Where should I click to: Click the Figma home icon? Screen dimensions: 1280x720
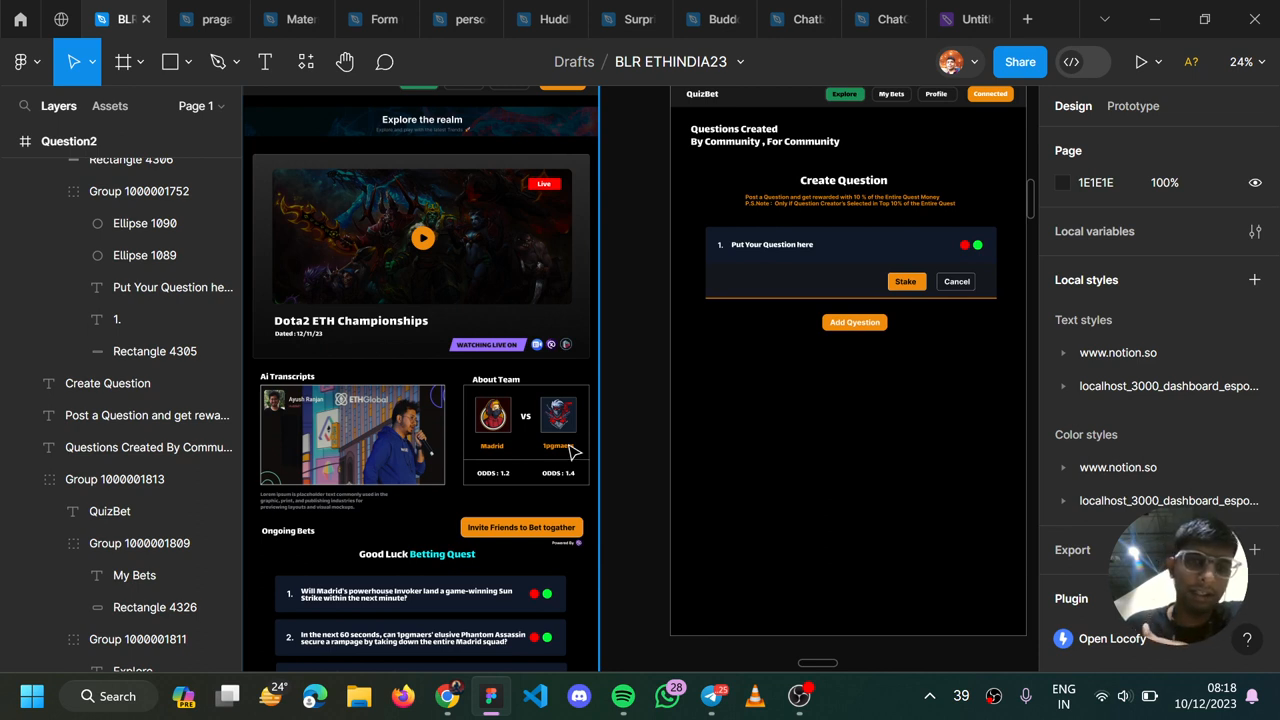[x=20, y=19]
